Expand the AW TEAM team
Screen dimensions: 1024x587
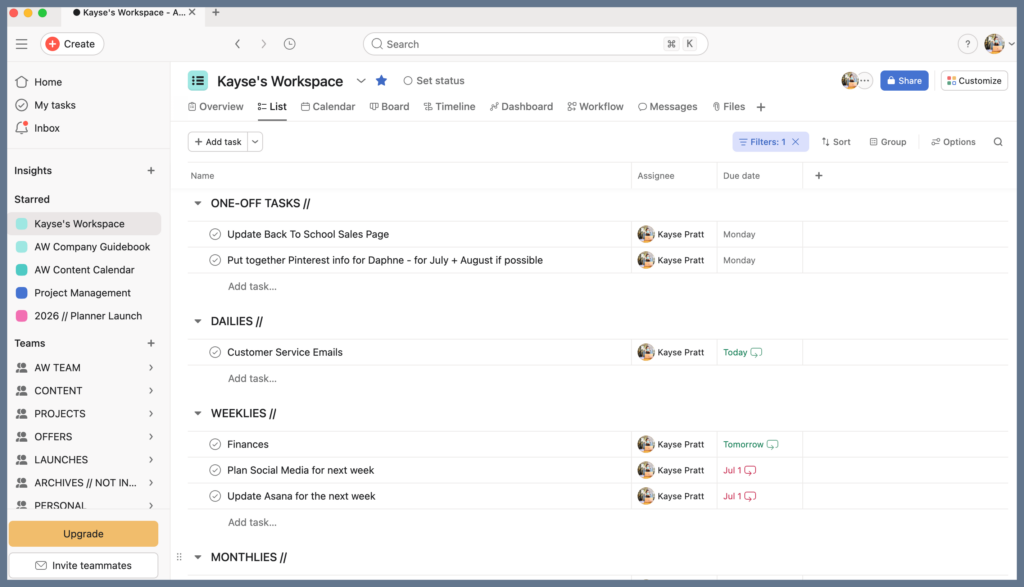[x=151, y=368]
